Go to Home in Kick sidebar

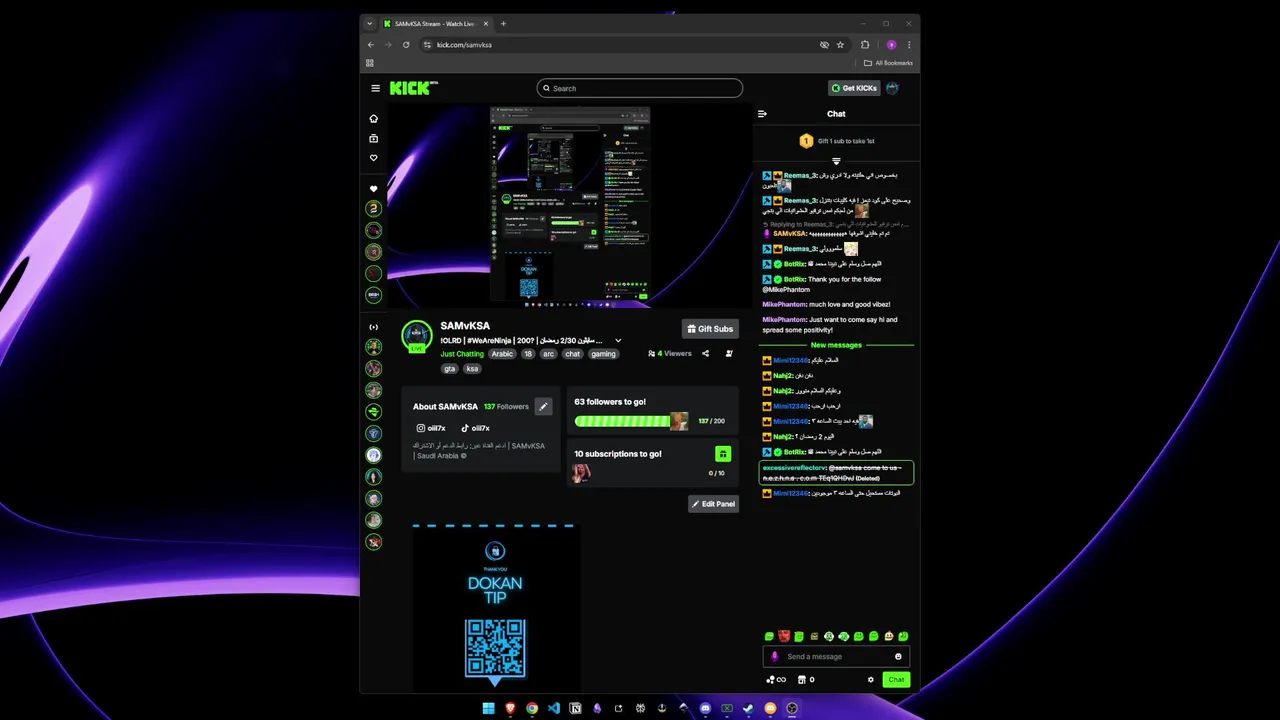pos(374,118)
